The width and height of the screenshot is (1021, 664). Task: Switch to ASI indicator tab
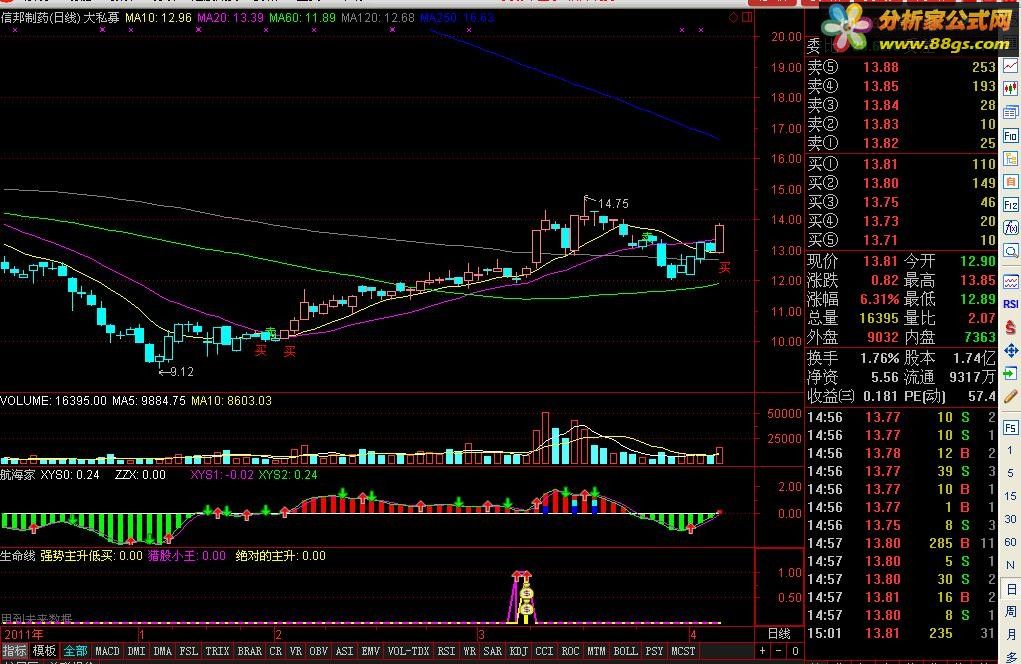tap(344, 651)
